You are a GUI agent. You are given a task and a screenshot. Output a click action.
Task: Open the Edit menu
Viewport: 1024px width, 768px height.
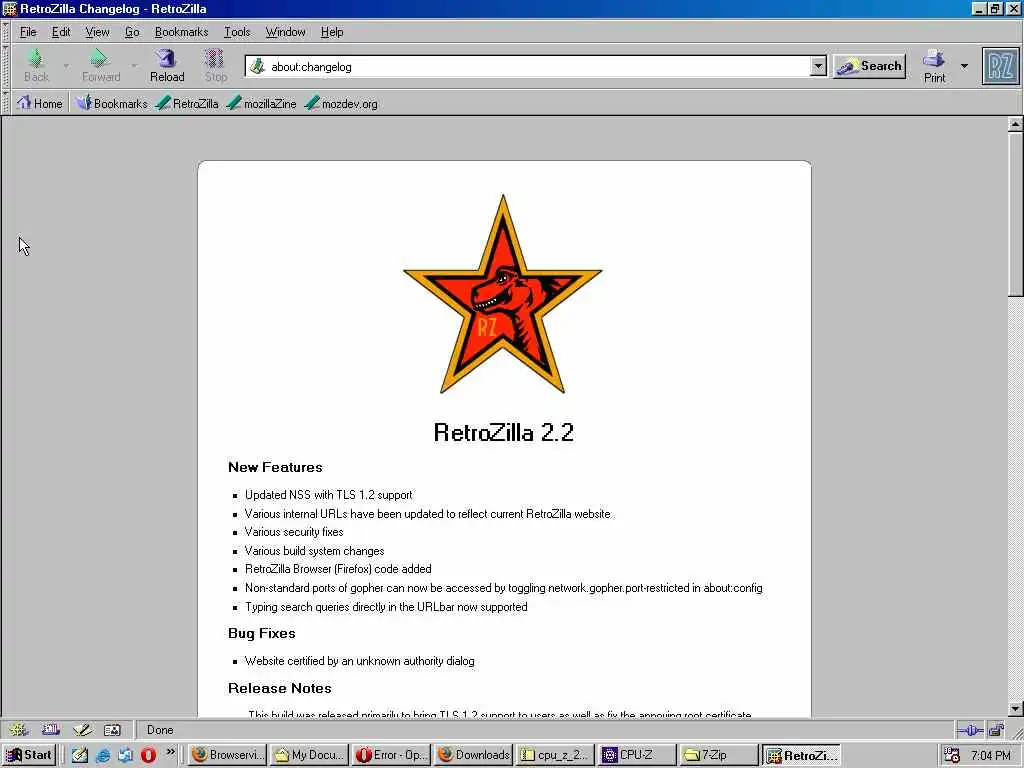pyautogui.click(x=61, y=32)
